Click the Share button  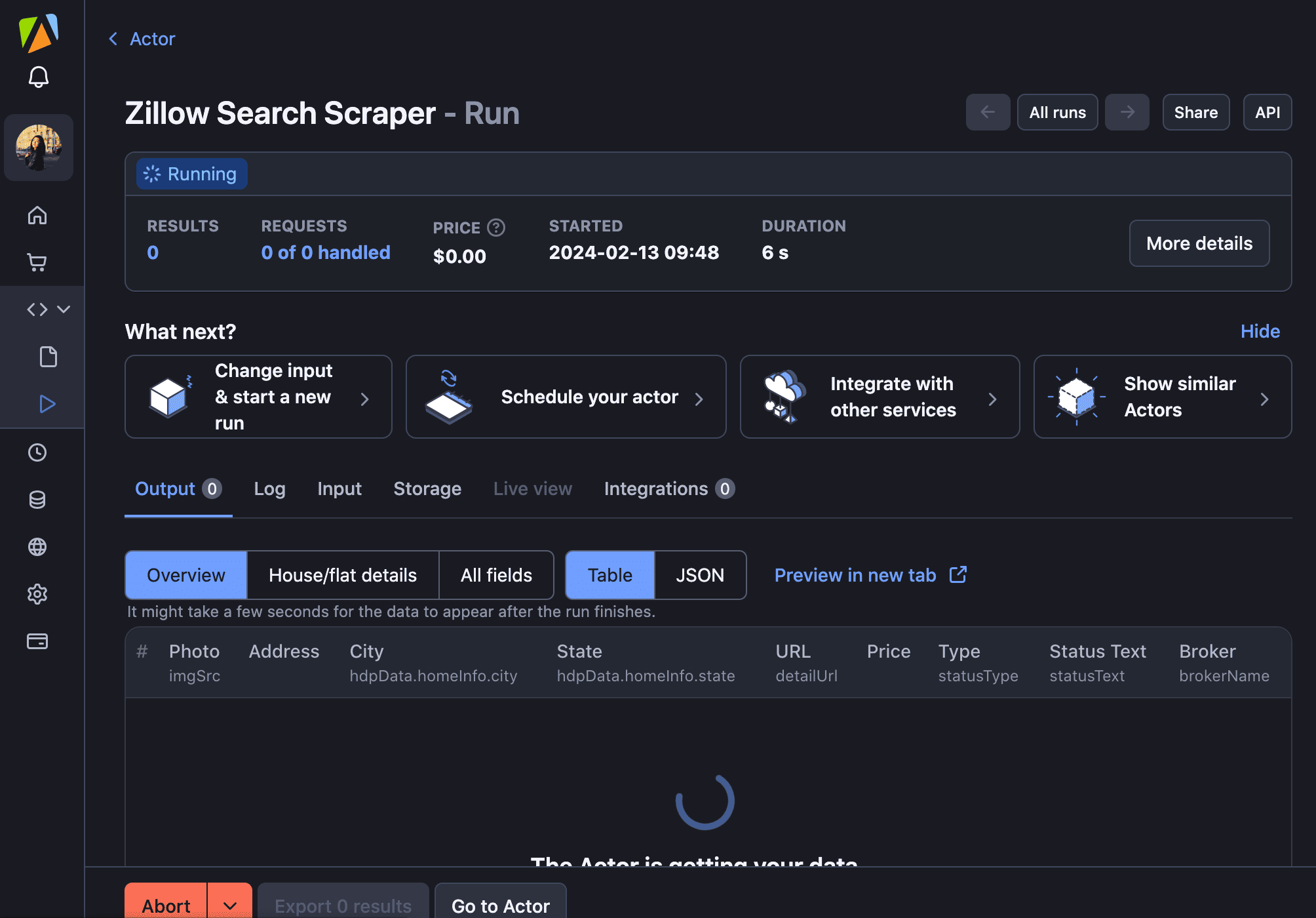(1197, 112)
